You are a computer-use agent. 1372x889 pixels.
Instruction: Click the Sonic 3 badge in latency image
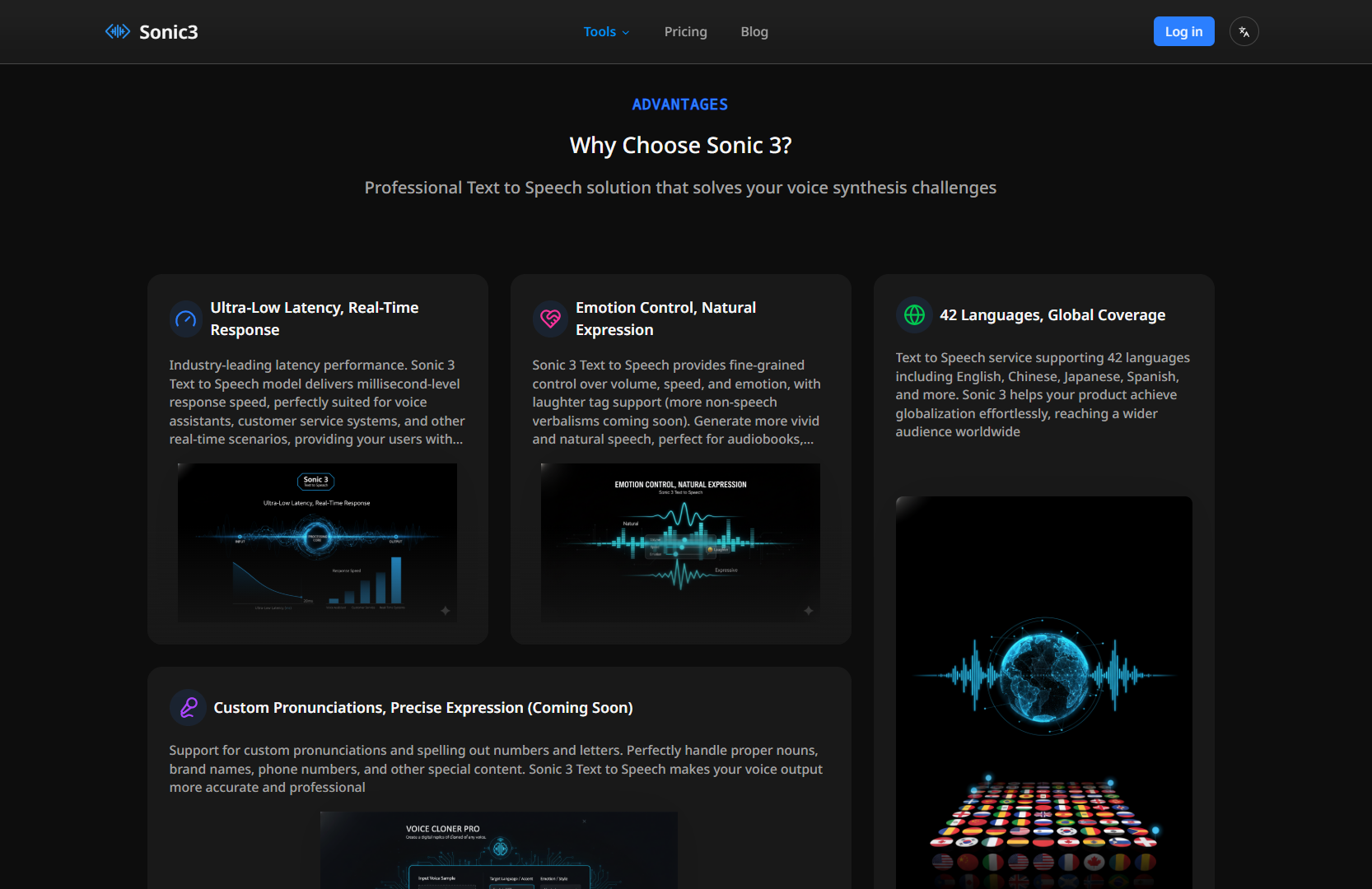click(317, 480)
